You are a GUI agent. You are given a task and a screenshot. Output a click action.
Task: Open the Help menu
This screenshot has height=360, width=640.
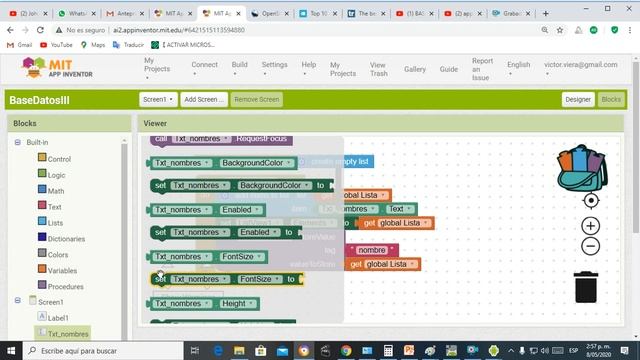pyautogui.click(x=309, y=68)
